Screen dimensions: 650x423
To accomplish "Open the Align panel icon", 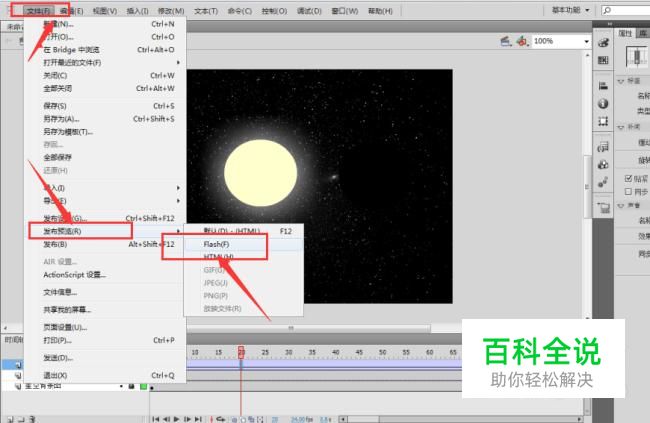I will [603, 86].
